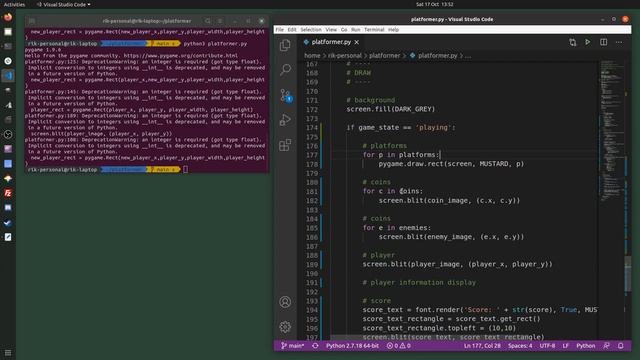This screenshot has height=360, width=640.
Task: Launch Firefox from the Ubuntu dock
Action: tap(8, 17)
